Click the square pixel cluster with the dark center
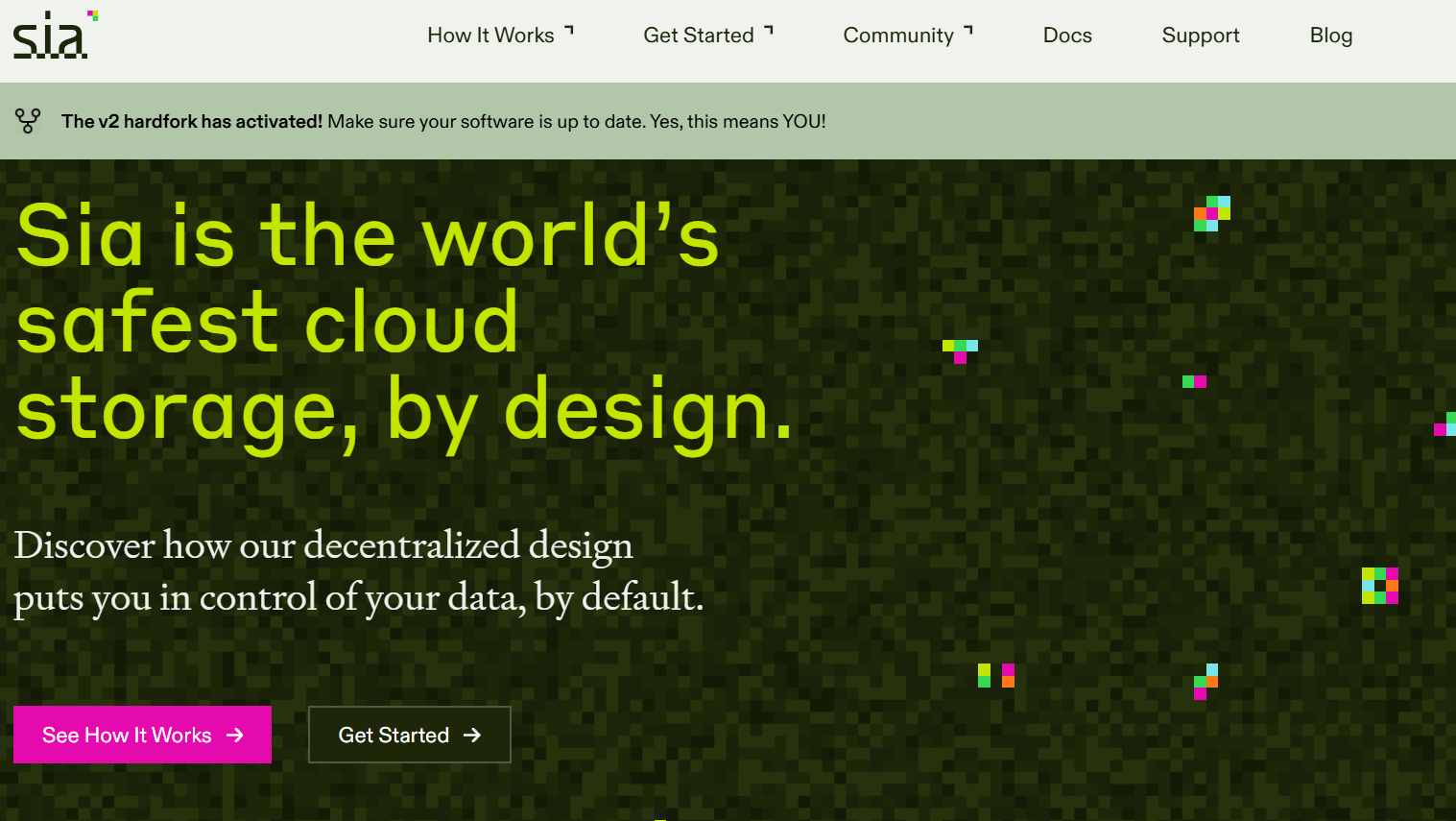Screen dimensions: 1456x821 click(1379, 586)
